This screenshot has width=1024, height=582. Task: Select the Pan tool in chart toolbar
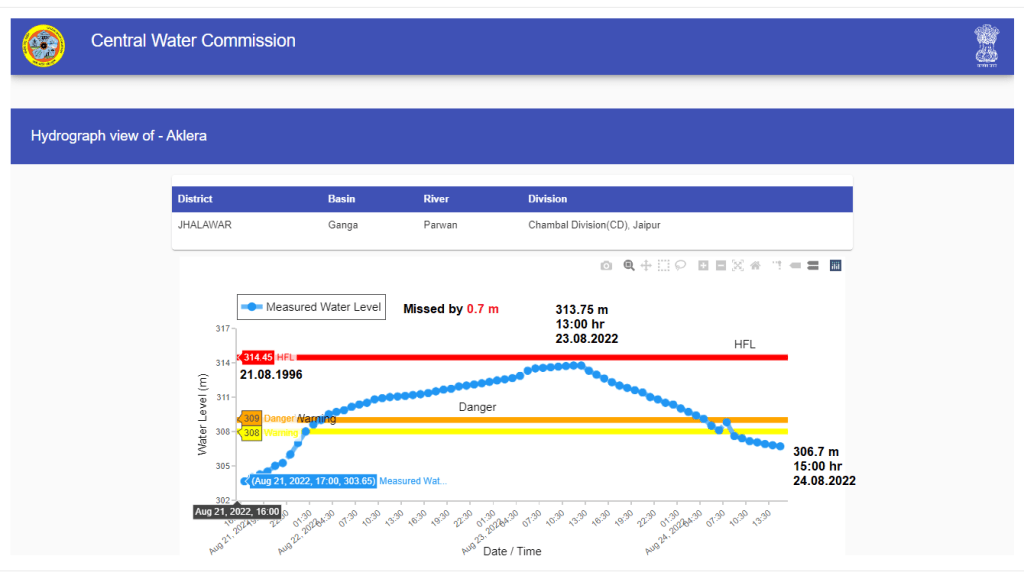tap(646, 266)
